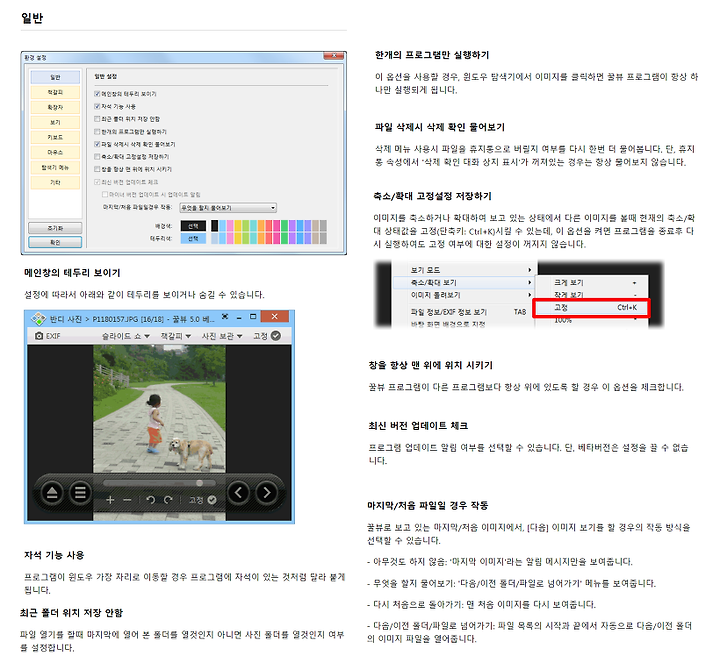Click the 확인 button
The width and height of the screenshot is (720, 663).
(x=55, y=242)
